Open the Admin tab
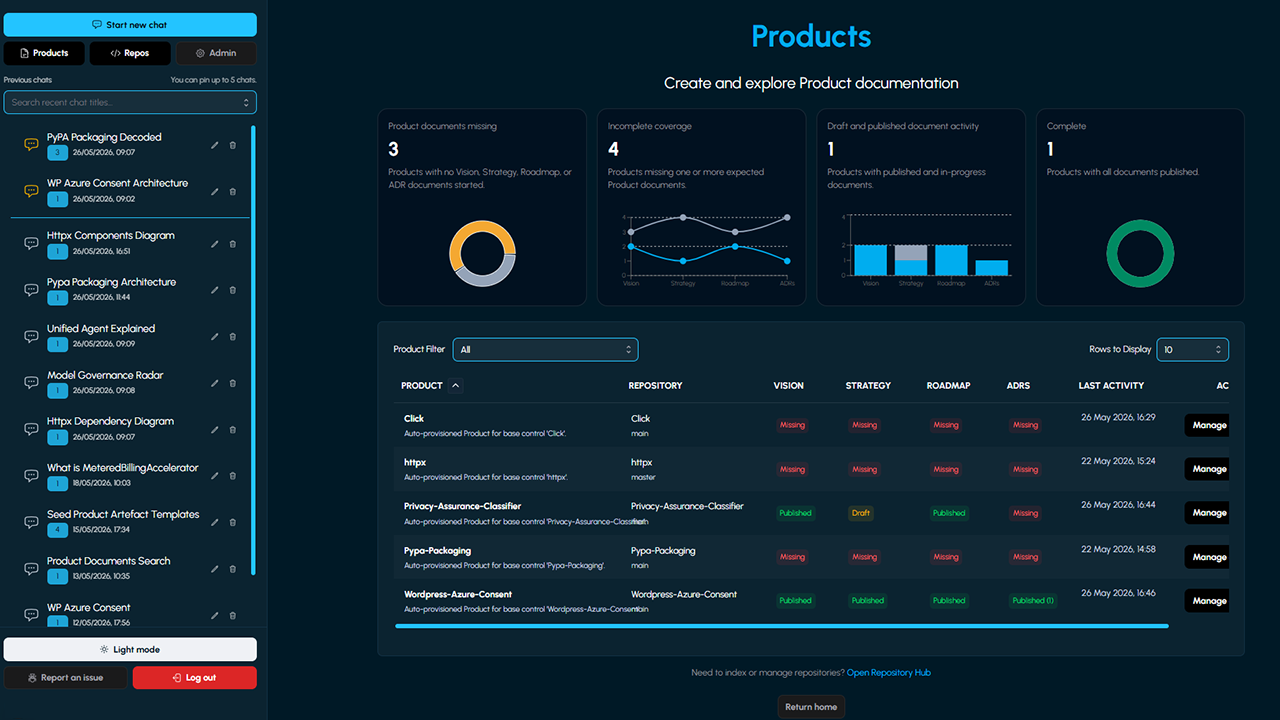 tap(216, 53)
